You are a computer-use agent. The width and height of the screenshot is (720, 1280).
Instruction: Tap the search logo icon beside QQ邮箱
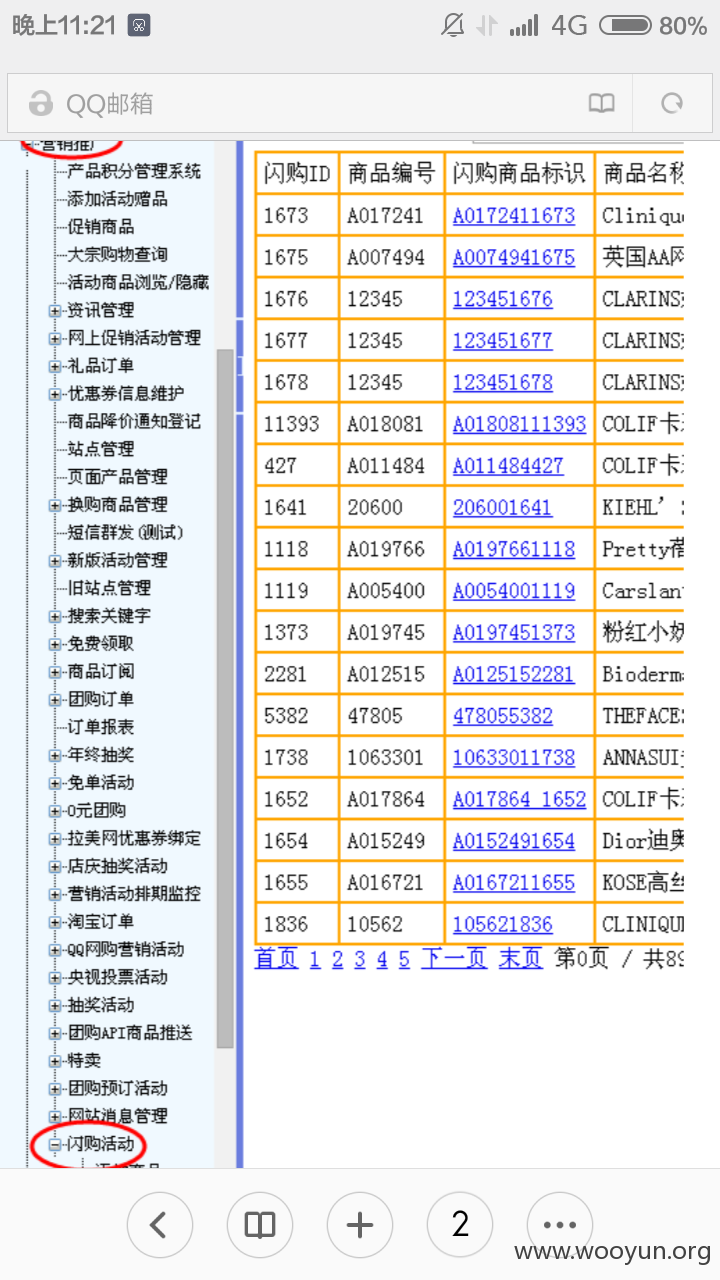[41, 103]
